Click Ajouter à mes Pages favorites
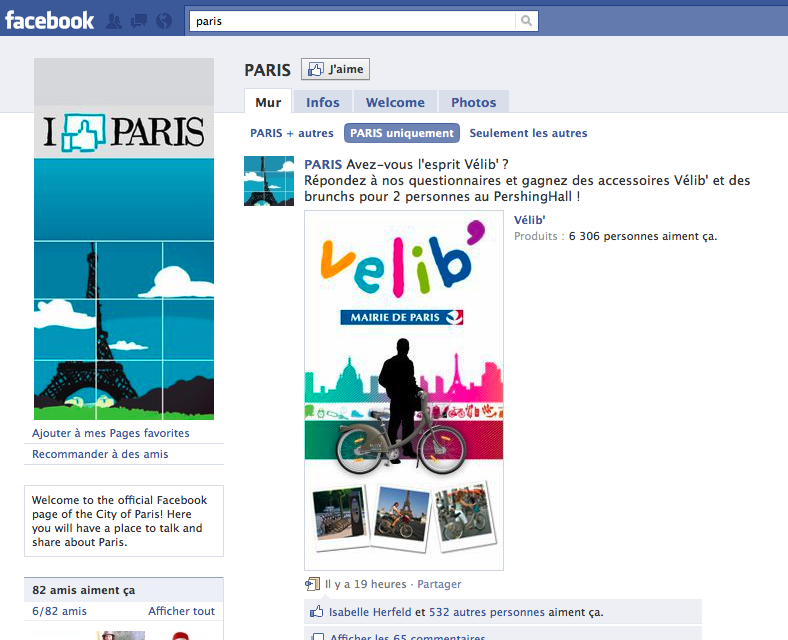Screen dimensions: 788x640 tap(111, 433)
